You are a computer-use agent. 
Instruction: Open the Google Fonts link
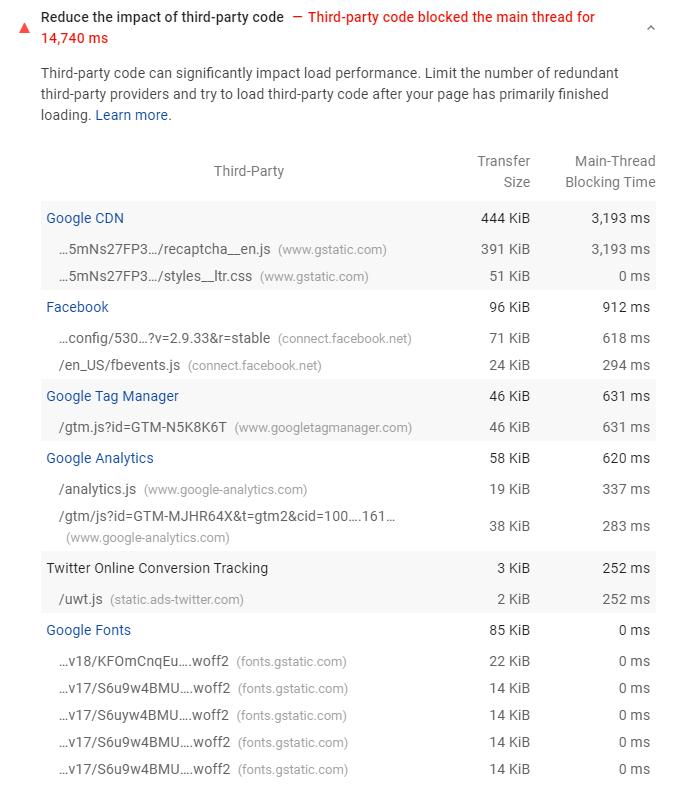(x=88, y=630)
